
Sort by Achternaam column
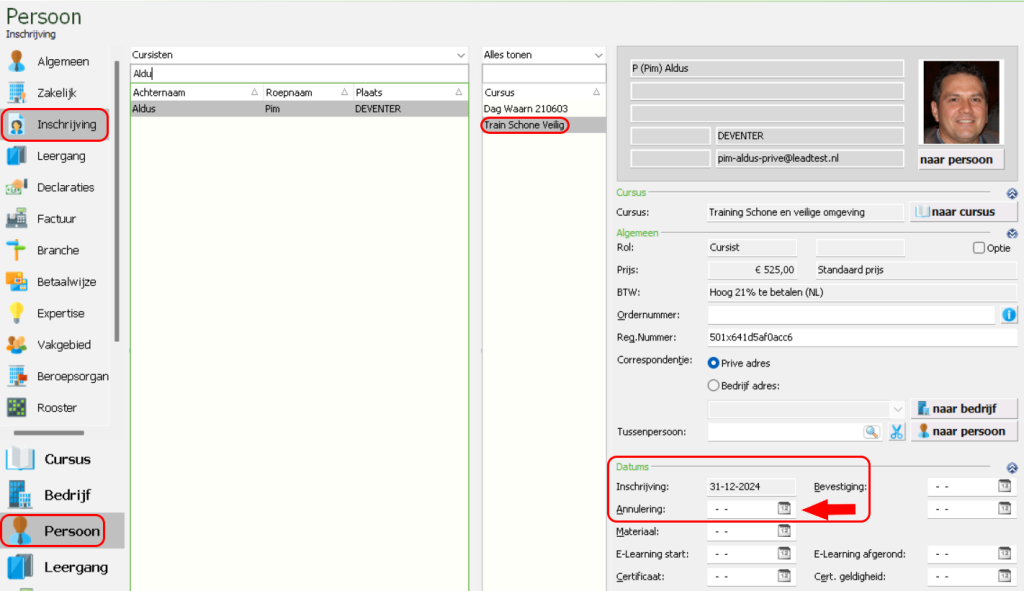coord(197,92)
